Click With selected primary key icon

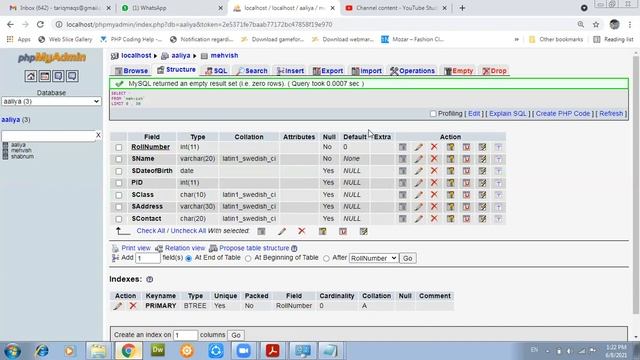[x=322, y=231]
